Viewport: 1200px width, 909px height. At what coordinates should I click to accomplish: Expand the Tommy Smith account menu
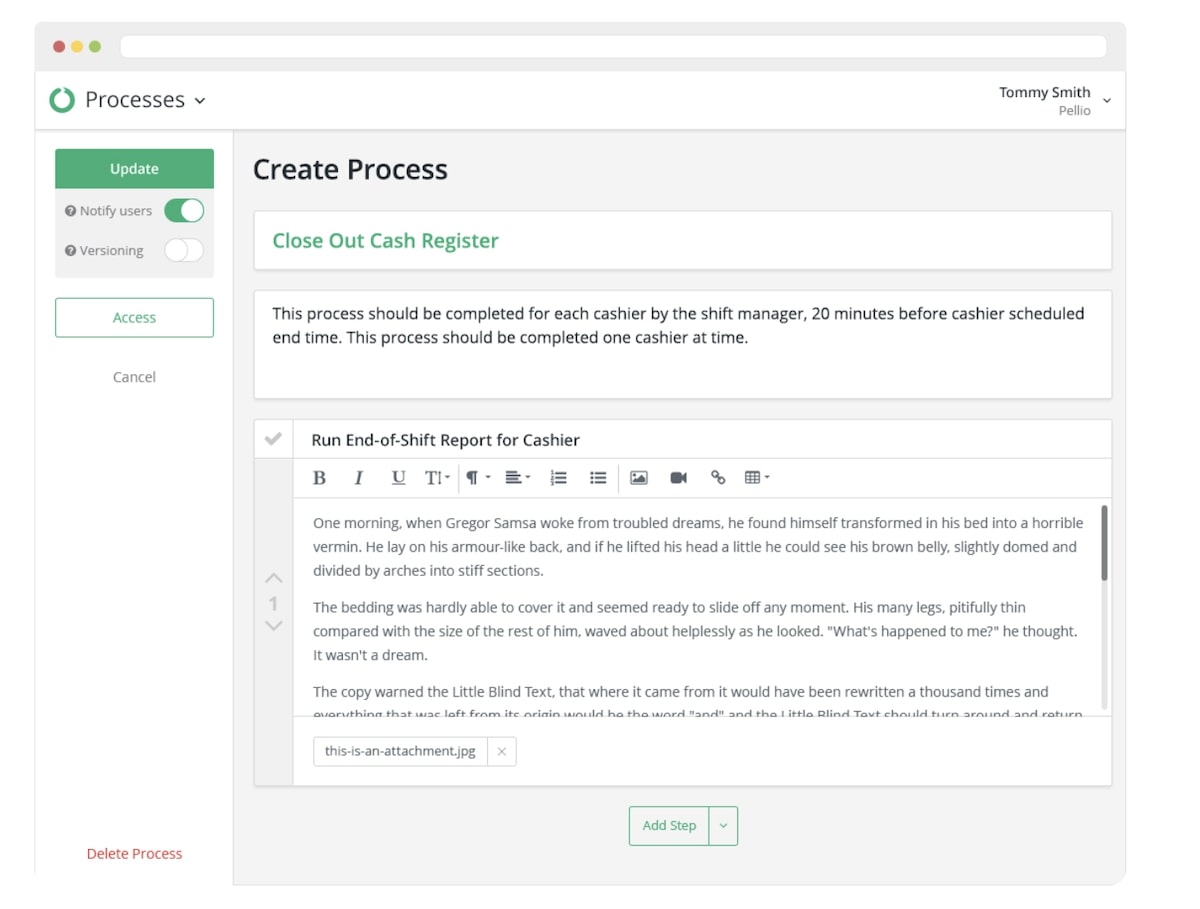pyautogui.click(x=1107, y=100)
